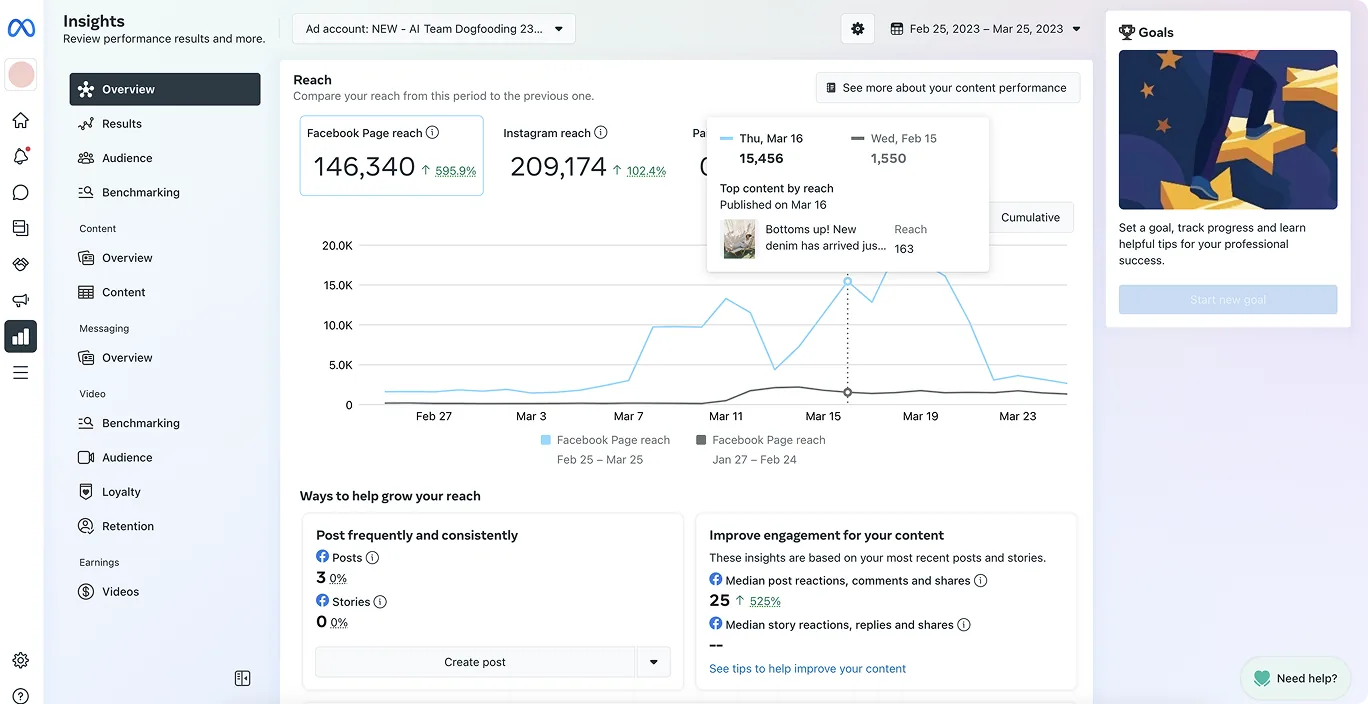Open Content section Overview item
The height and width of the screenshot is (704, 1368).
click(x=165, y=258)
